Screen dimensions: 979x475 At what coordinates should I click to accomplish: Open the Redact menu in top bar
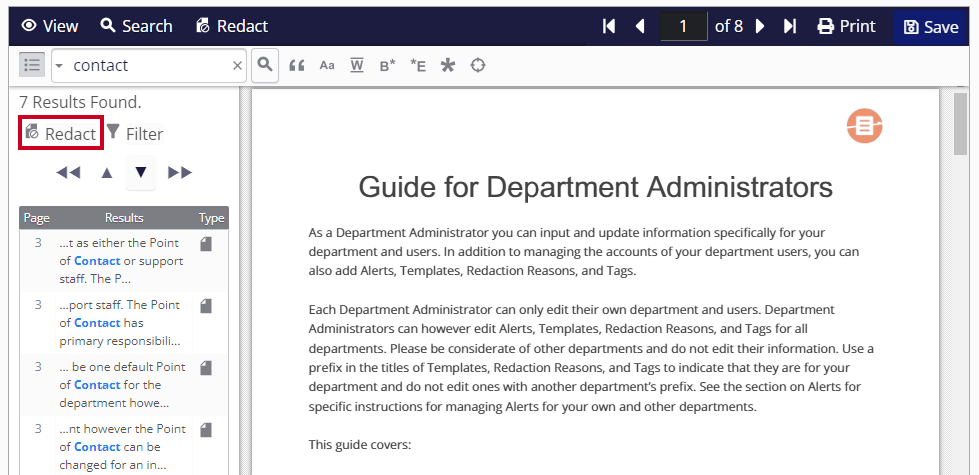coord(232,26)
